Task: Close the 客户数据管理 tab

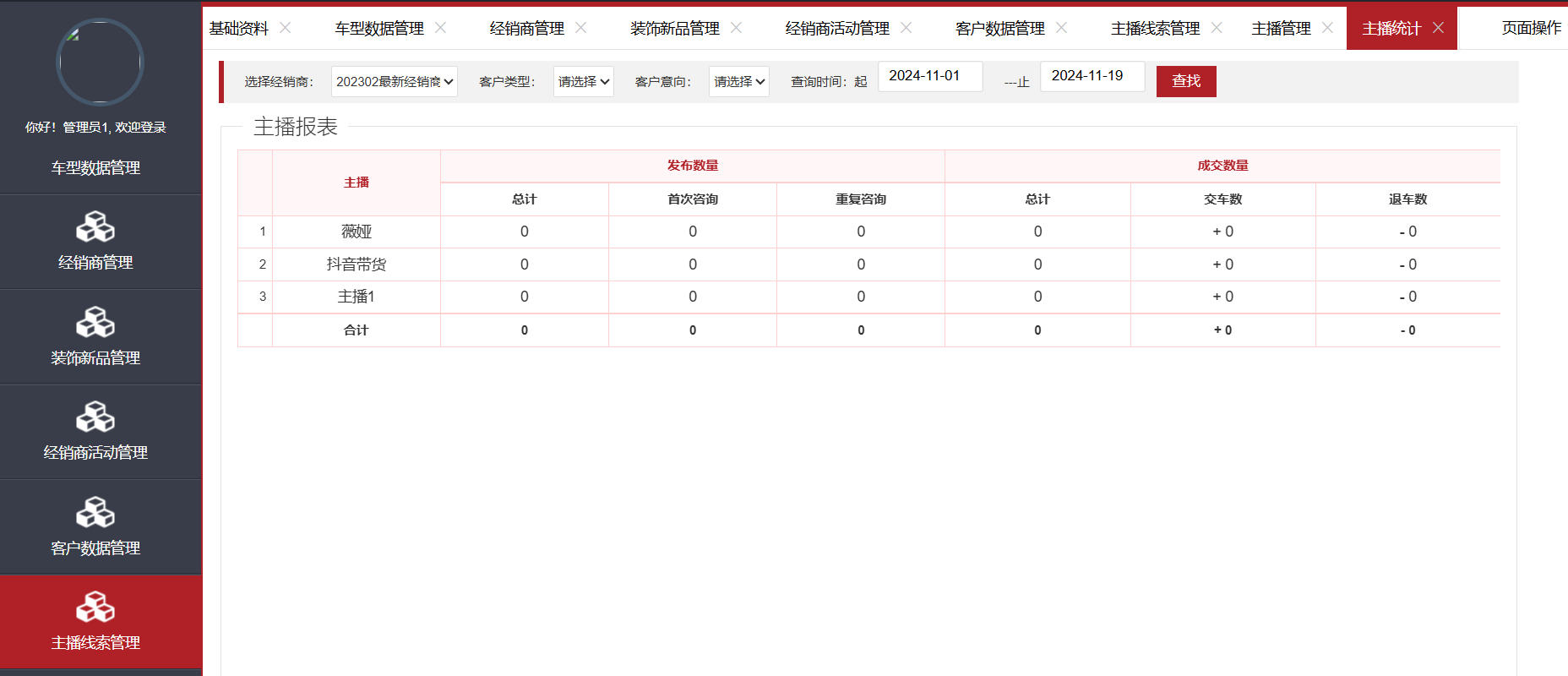Action: [1062, 28]
